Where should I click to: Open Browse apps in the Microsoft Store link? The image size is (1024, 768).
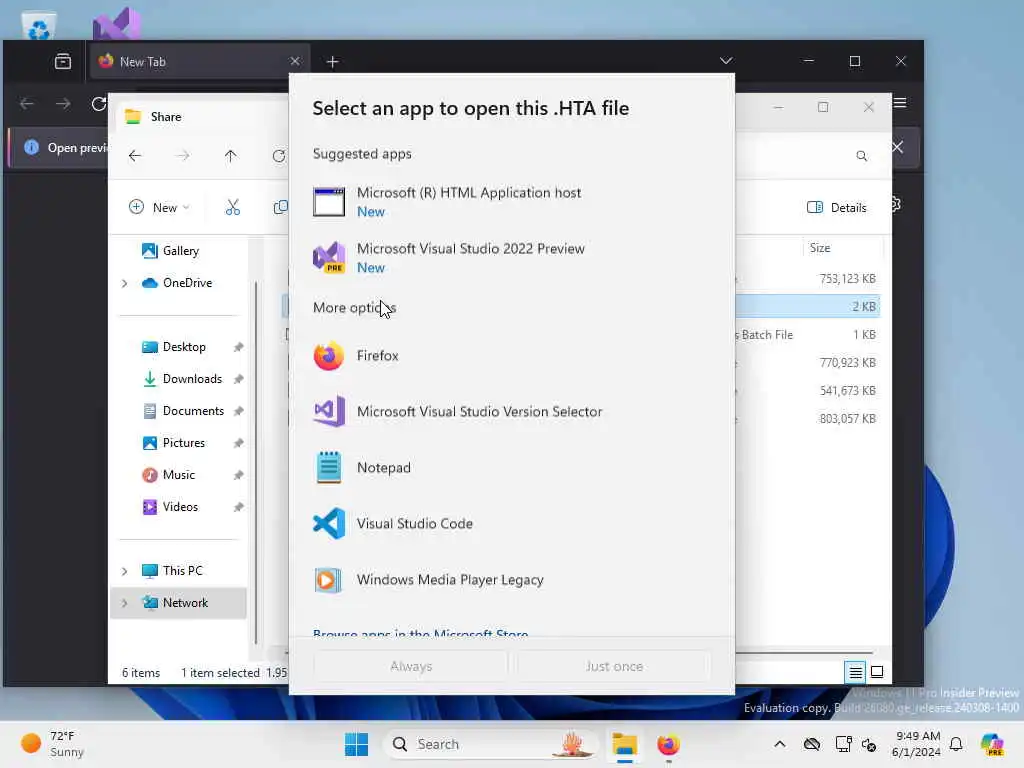coord(421,633)
